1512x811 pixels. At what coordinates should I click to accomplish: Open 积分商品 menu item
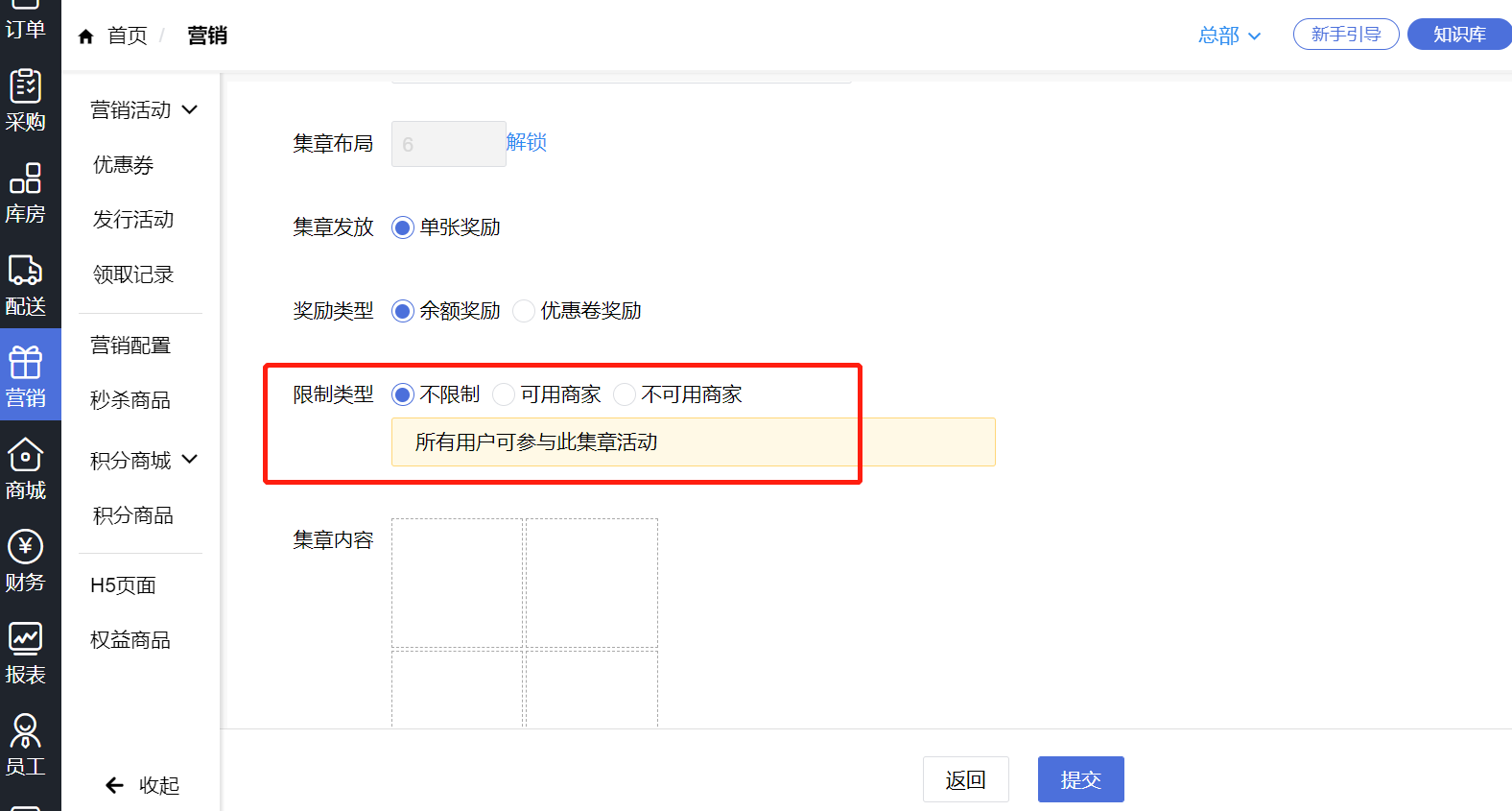pos(133,515)
